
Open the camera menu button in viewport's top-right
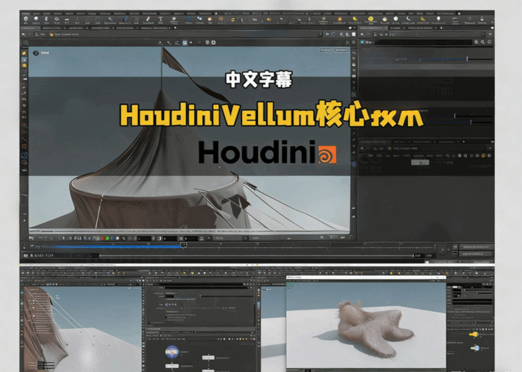pyautogui.click(x=326, y=50)
